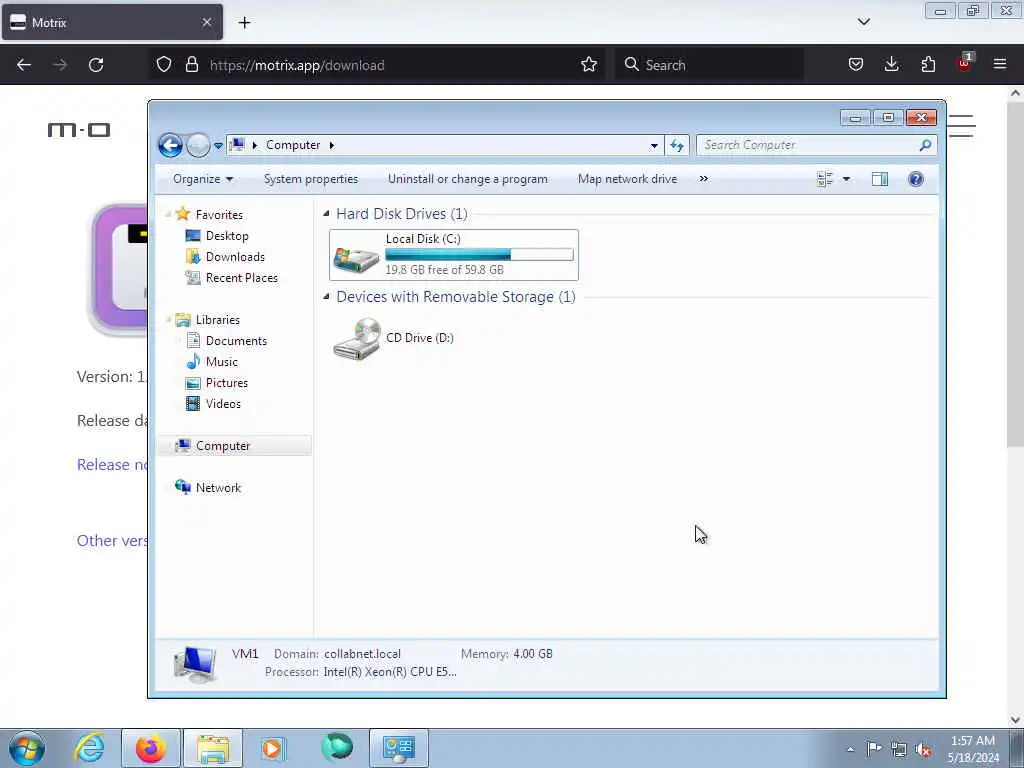Change the view icon in Explorer toolbar
Viewport: 1024px width, 768px height.
click(825, 179)
